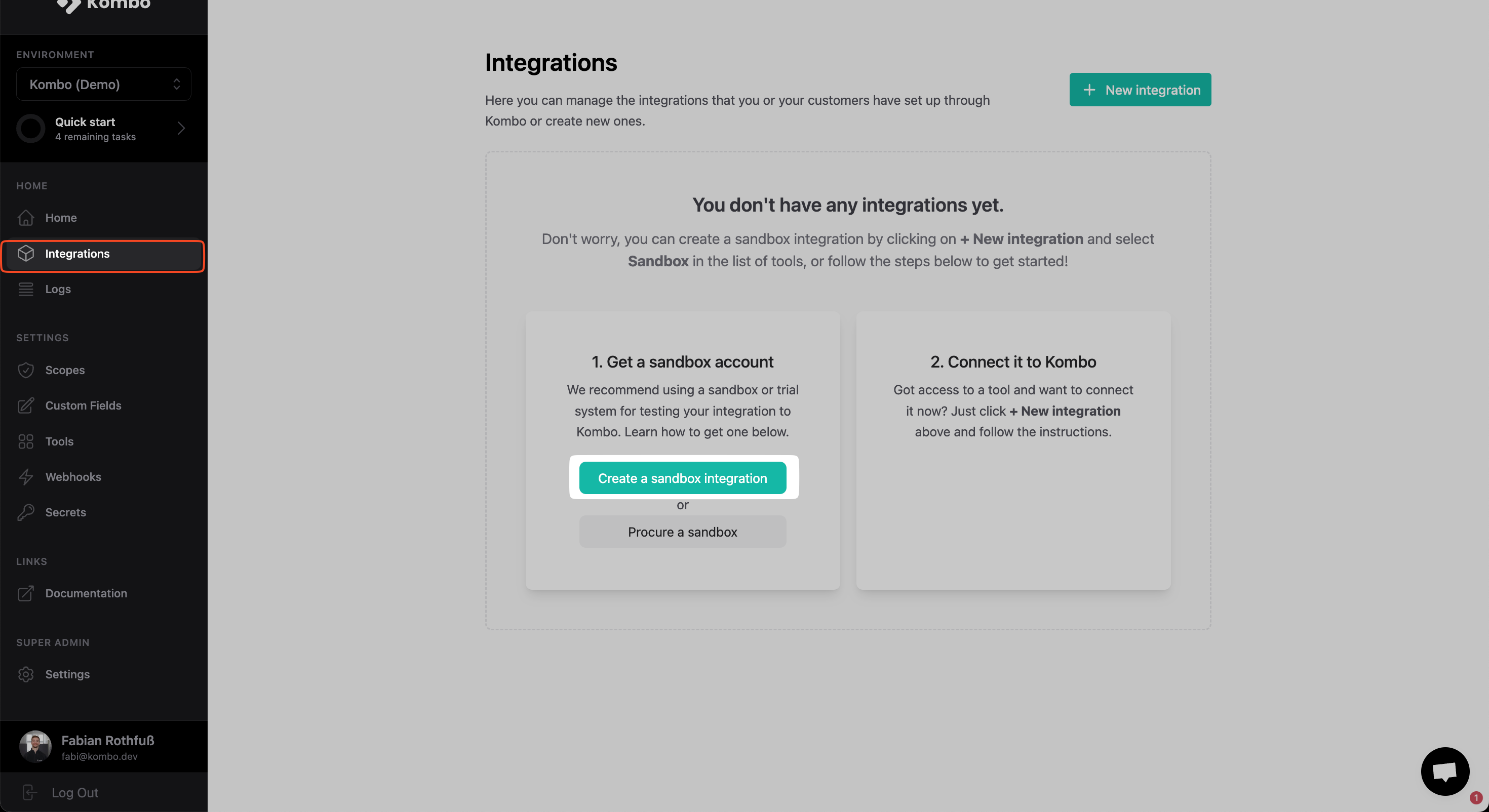
Task: Go to Home page
Action: point(103,218)
